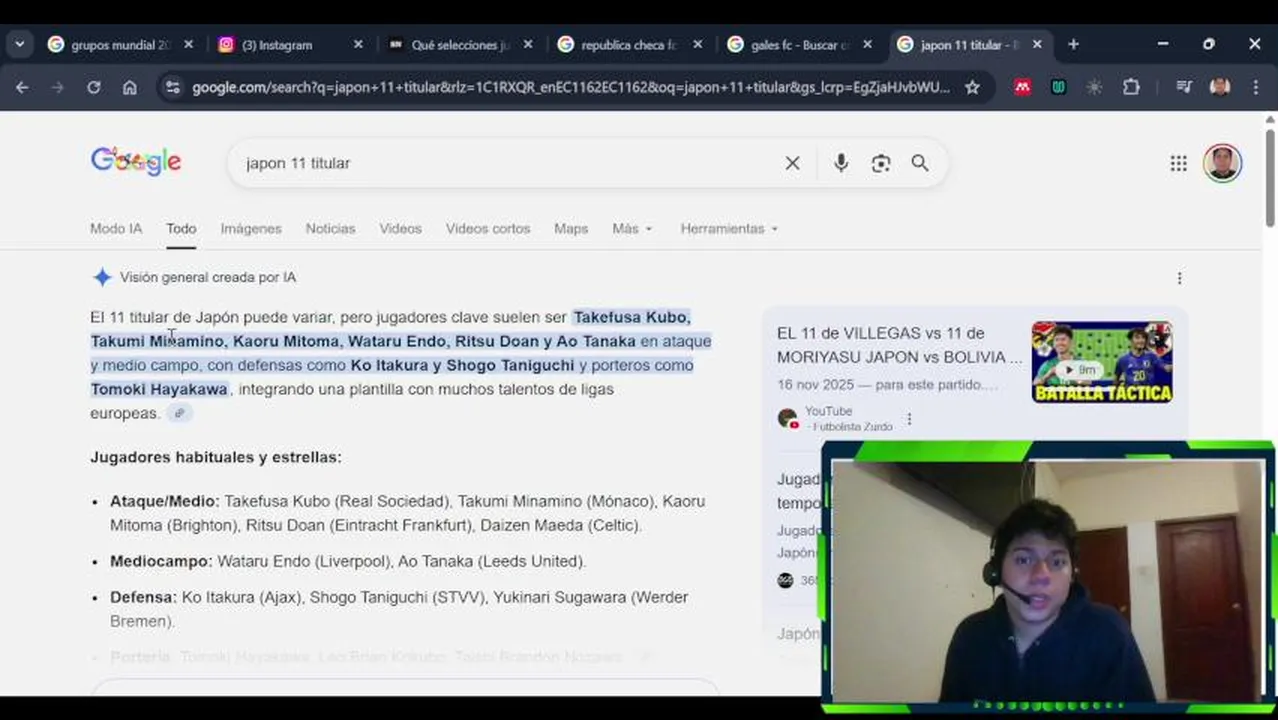Image resolution: width=1278 pixels, height=720 pixels.
Task: View site information icon in address bar
Action: click(173, 87)
